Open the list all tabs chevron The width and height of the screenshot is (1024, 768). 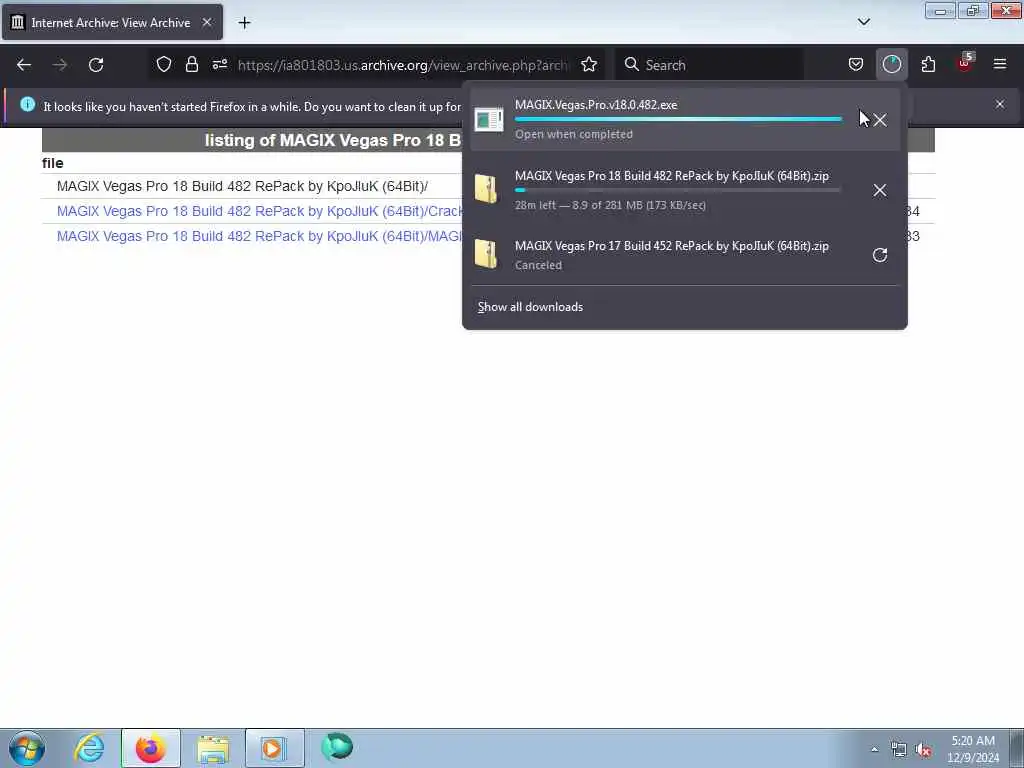pos(863,22)
